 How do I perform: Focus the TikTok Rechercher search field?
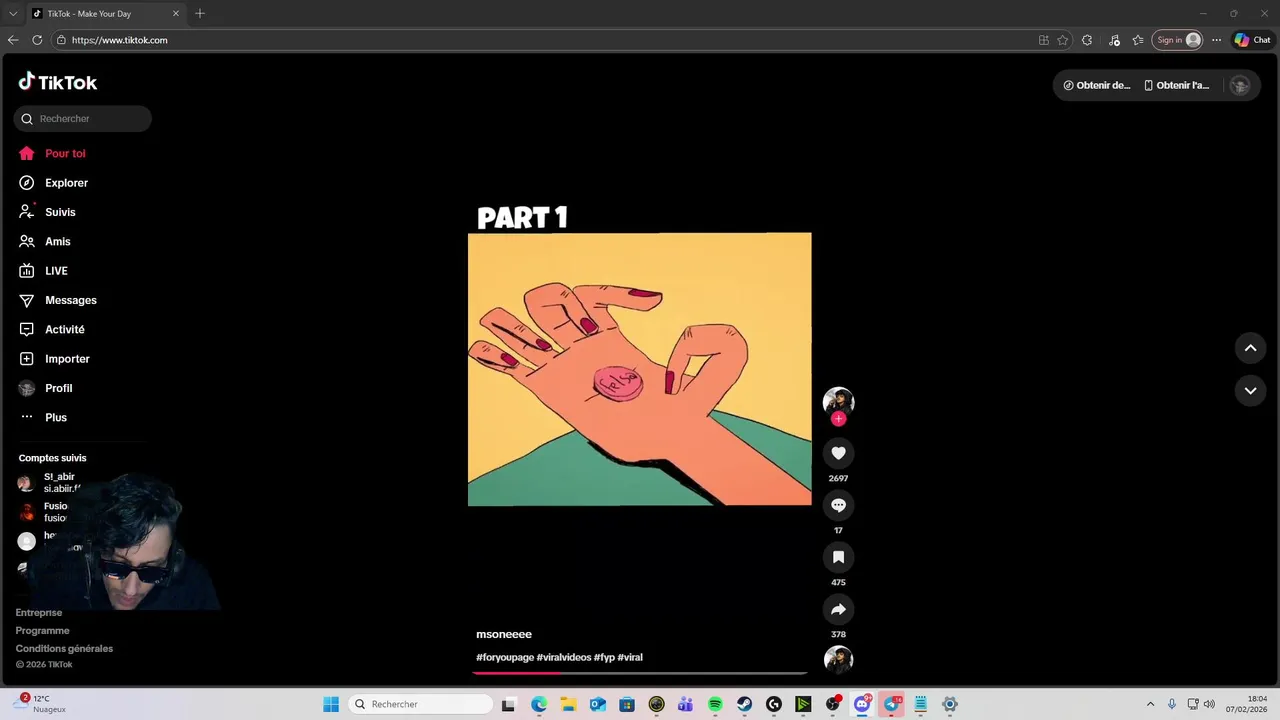click(83, 119)
